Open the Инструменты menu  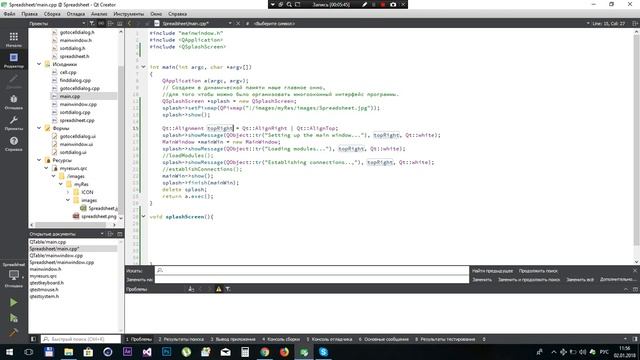tap(129, 14)
